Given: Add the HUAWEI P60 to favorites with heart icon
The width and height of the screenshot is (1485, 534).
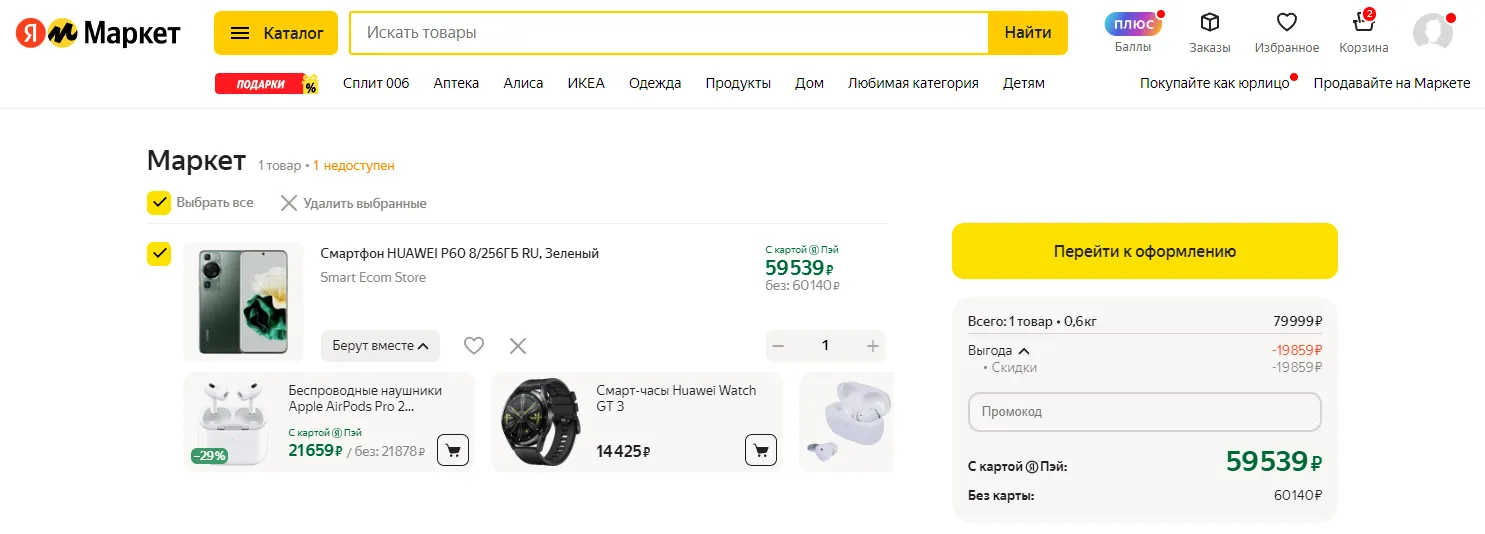Looking at the screenshot, I should (474, 346).
